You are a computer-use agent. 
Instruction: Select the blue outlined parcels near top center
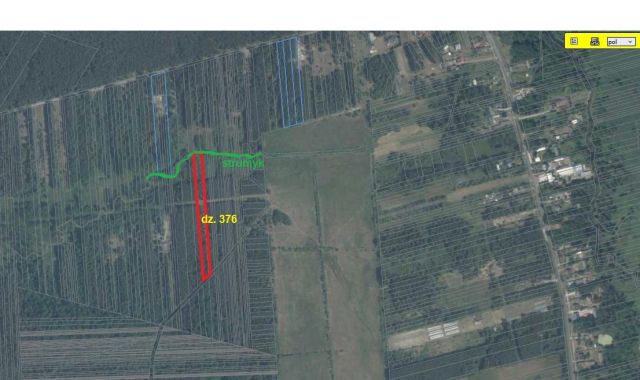click(290, 82)
